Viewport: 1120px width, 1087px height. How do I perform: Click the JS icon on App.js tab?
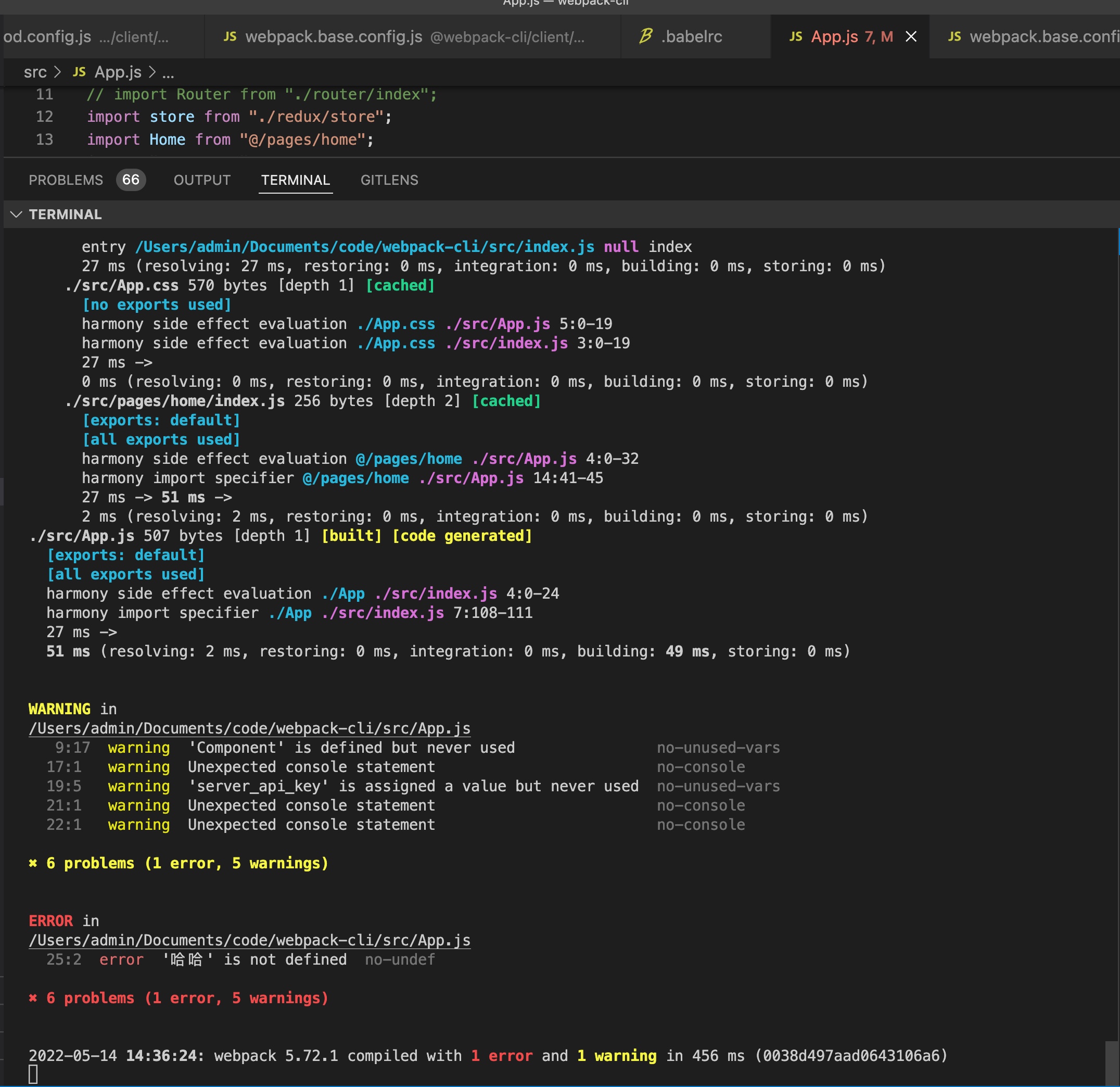click(795, 36)
